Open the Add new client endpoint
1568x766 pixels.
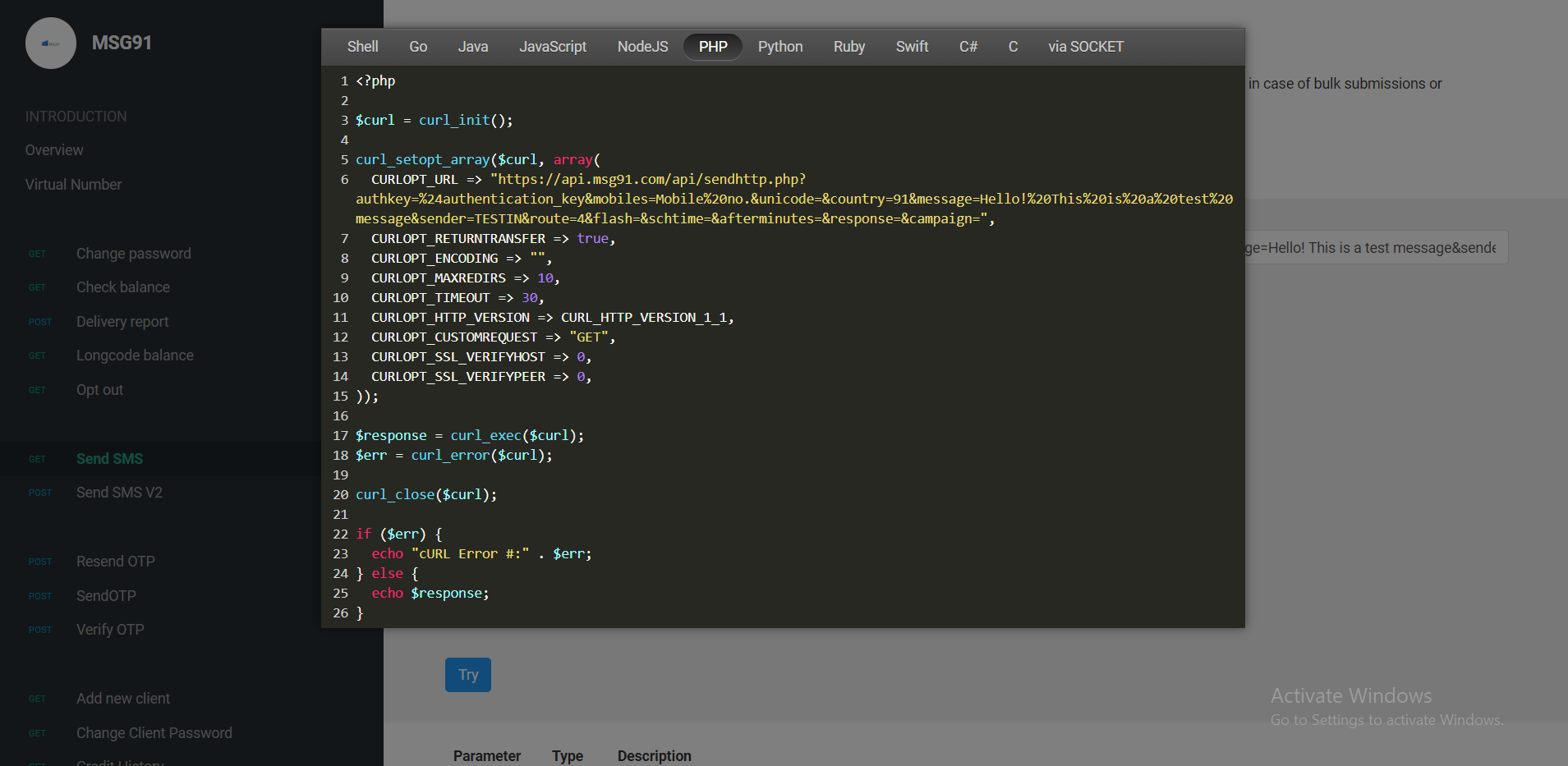point(123,699)
